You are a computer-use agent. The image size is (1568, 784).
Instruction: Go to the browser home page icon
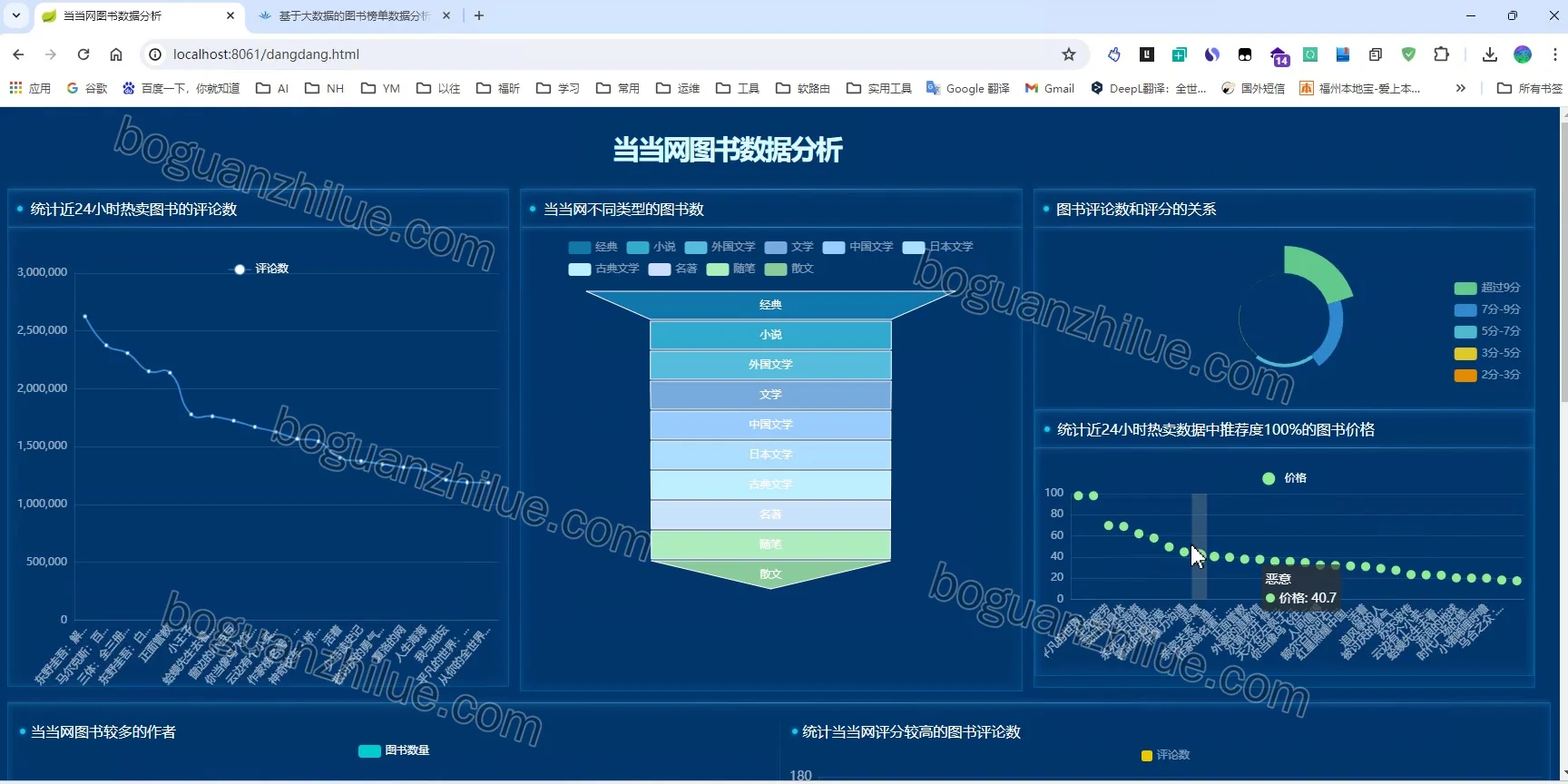116,54
